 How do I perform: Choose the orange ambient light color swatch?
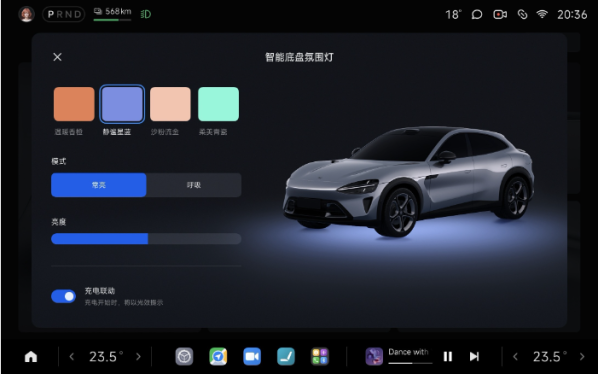74,104
